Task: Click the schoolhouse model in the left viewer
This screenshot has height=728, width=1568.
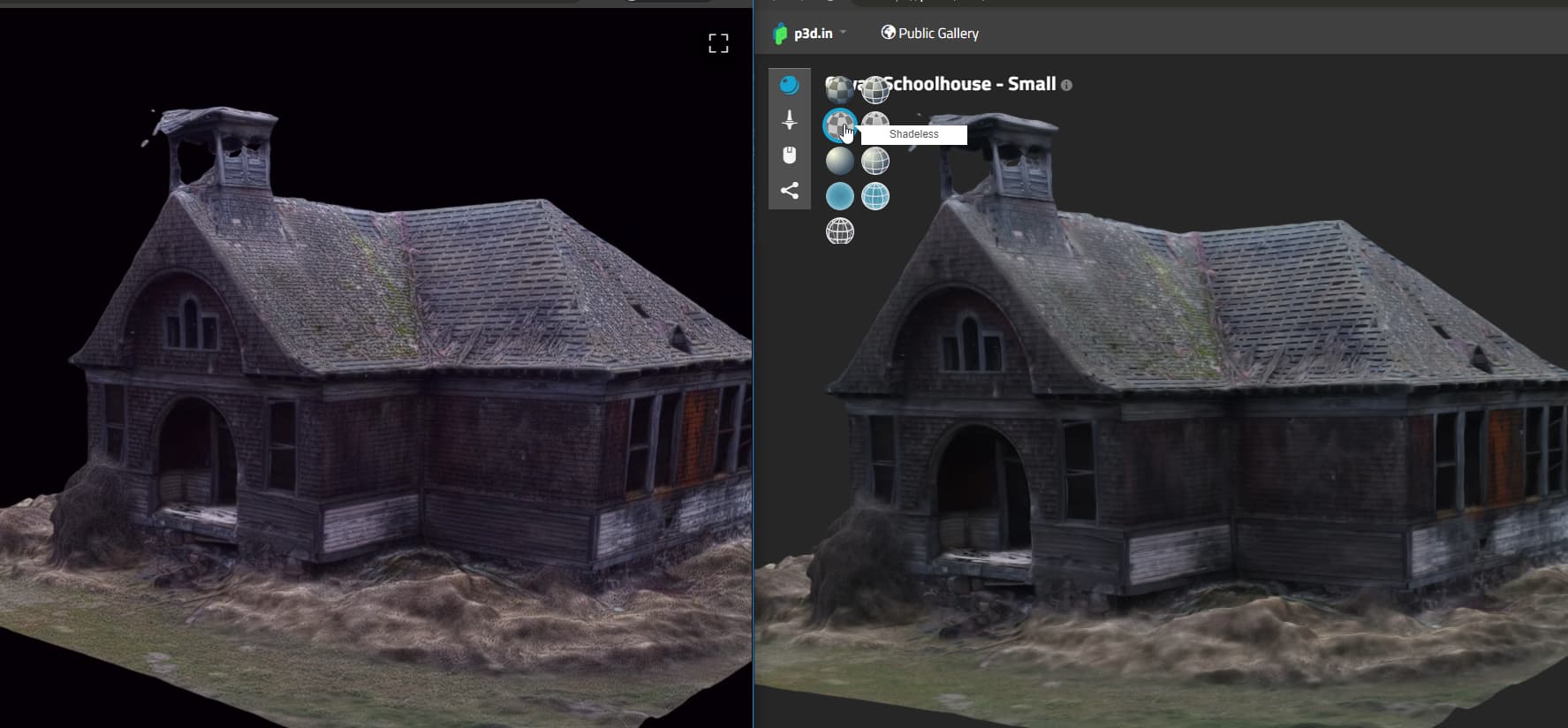Action: (398, 371)
